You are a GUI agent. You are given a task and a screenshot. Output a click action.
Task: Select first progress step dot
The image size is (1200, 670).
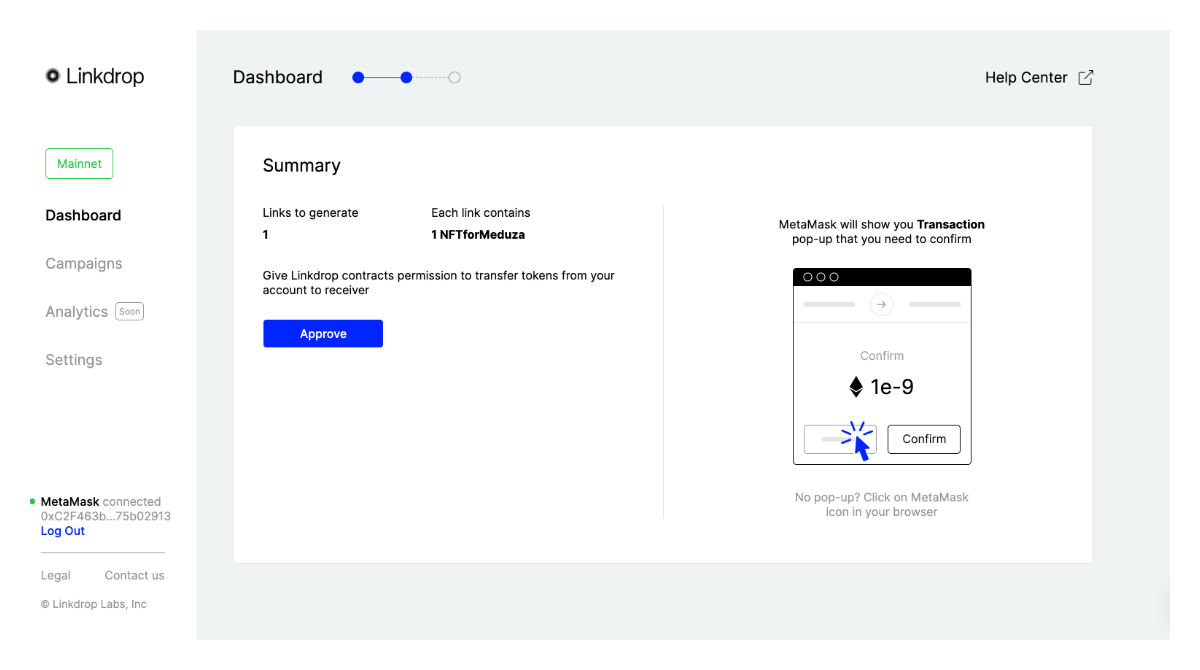tap(358, 77)
